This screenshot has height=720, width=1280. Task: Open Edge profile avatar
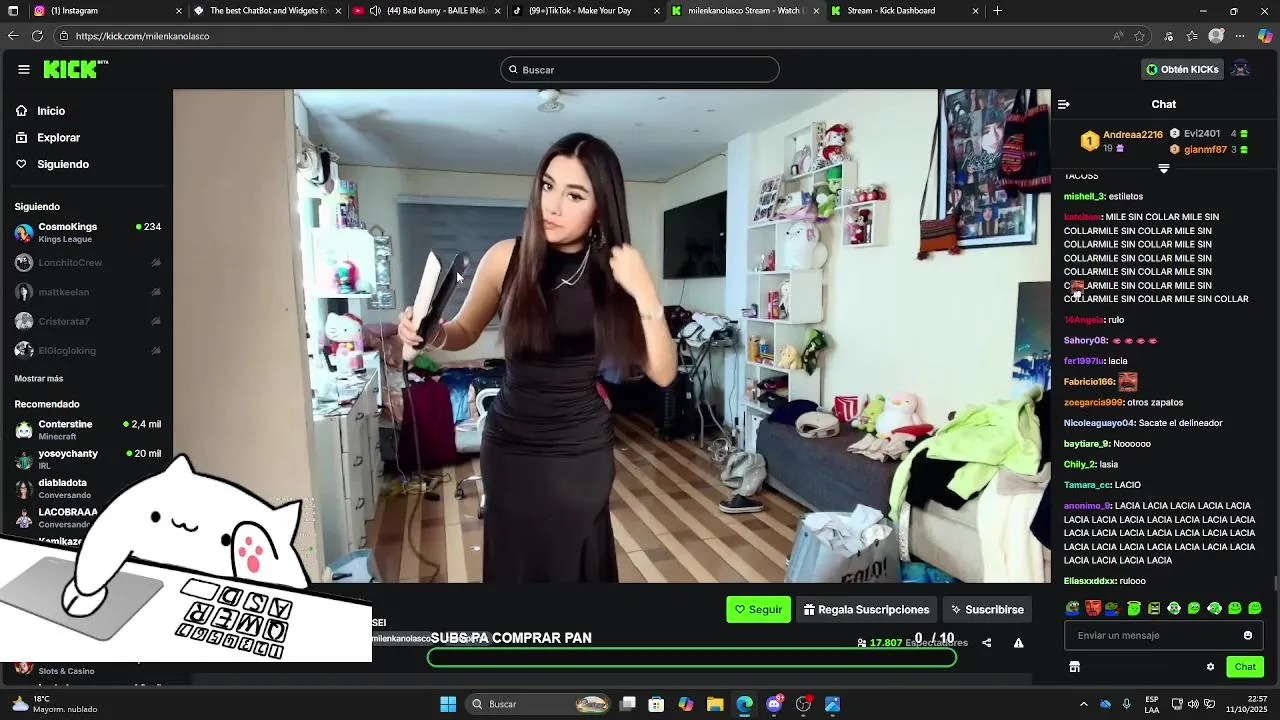point(1216,36)
